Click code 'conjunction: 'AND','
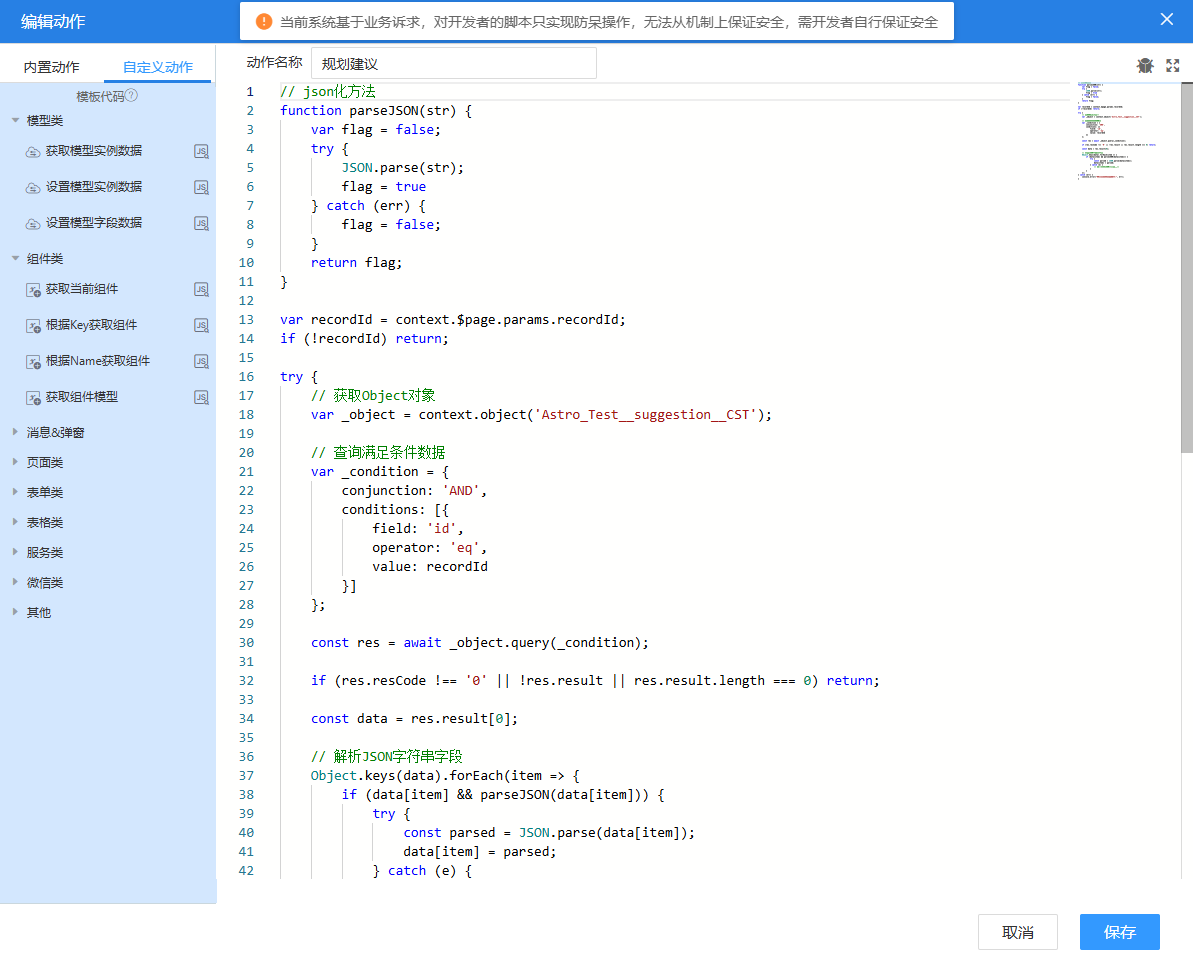The image size is (1193, 957). [415, 491]
